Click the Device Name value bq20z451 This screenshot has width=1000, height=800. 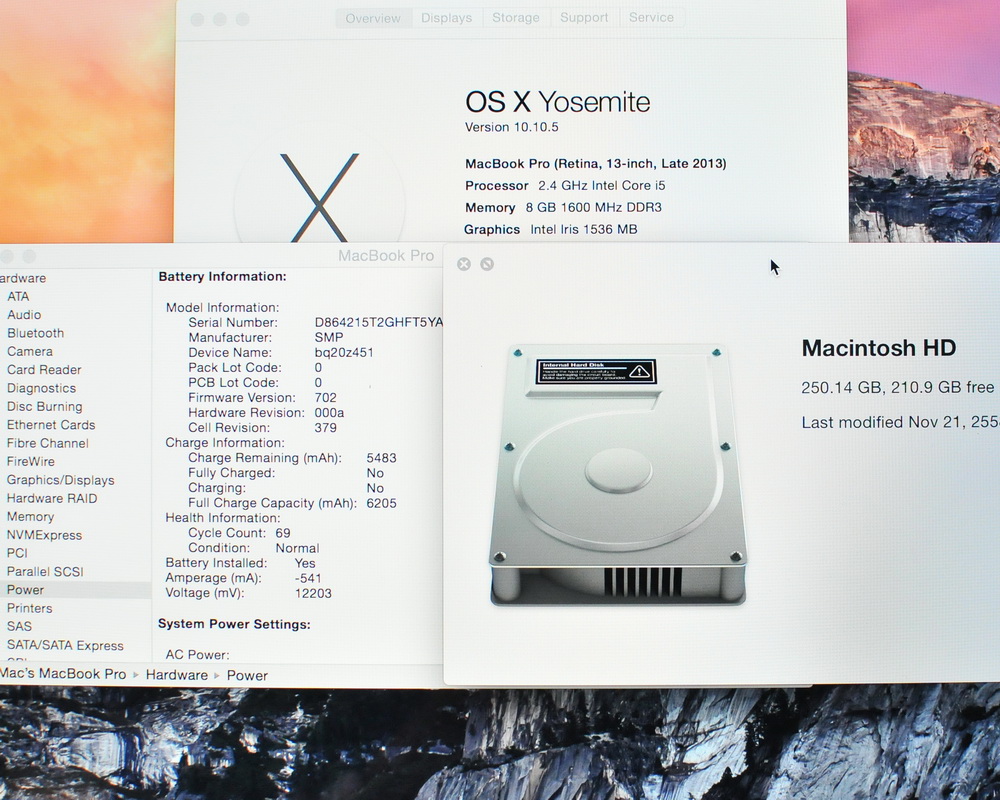344,353
